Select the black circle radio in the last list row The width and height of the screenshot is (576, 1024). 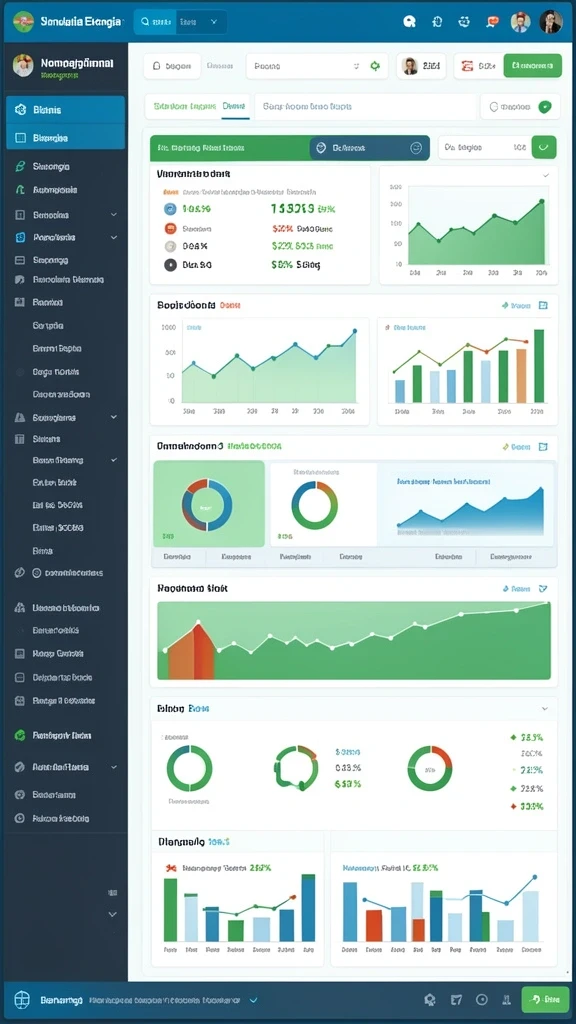coord(170,265)
